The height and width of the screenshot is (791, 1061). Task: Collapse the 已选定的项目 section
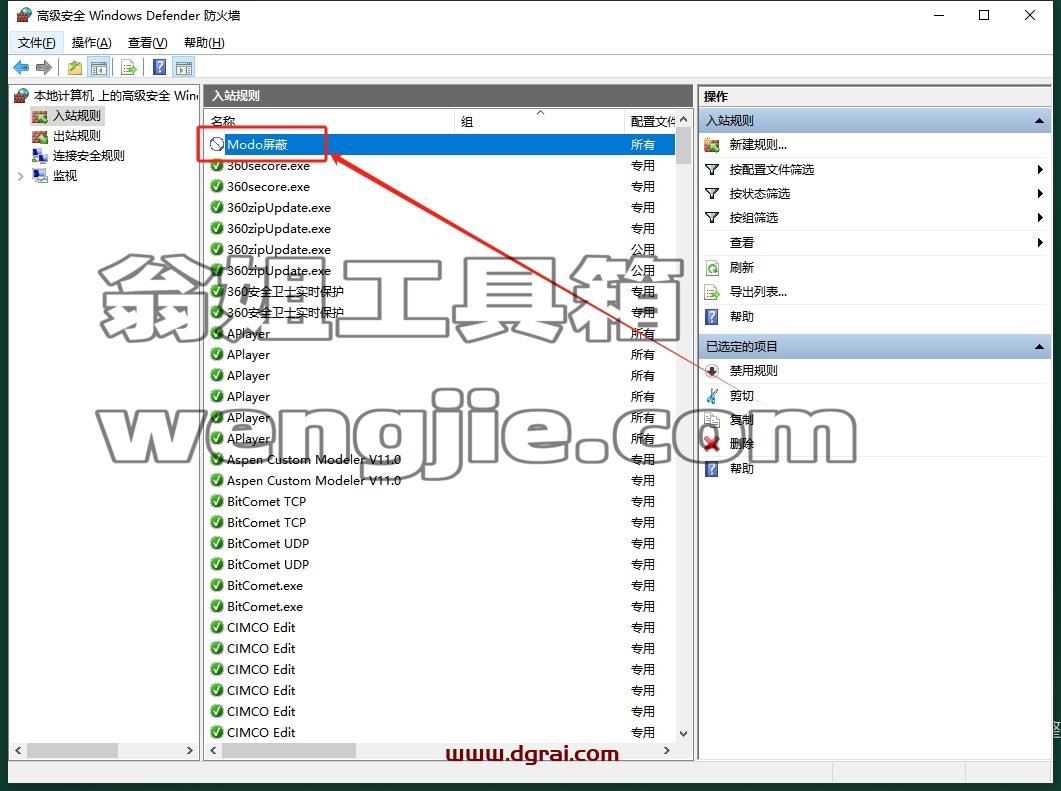click(1039, 347)
